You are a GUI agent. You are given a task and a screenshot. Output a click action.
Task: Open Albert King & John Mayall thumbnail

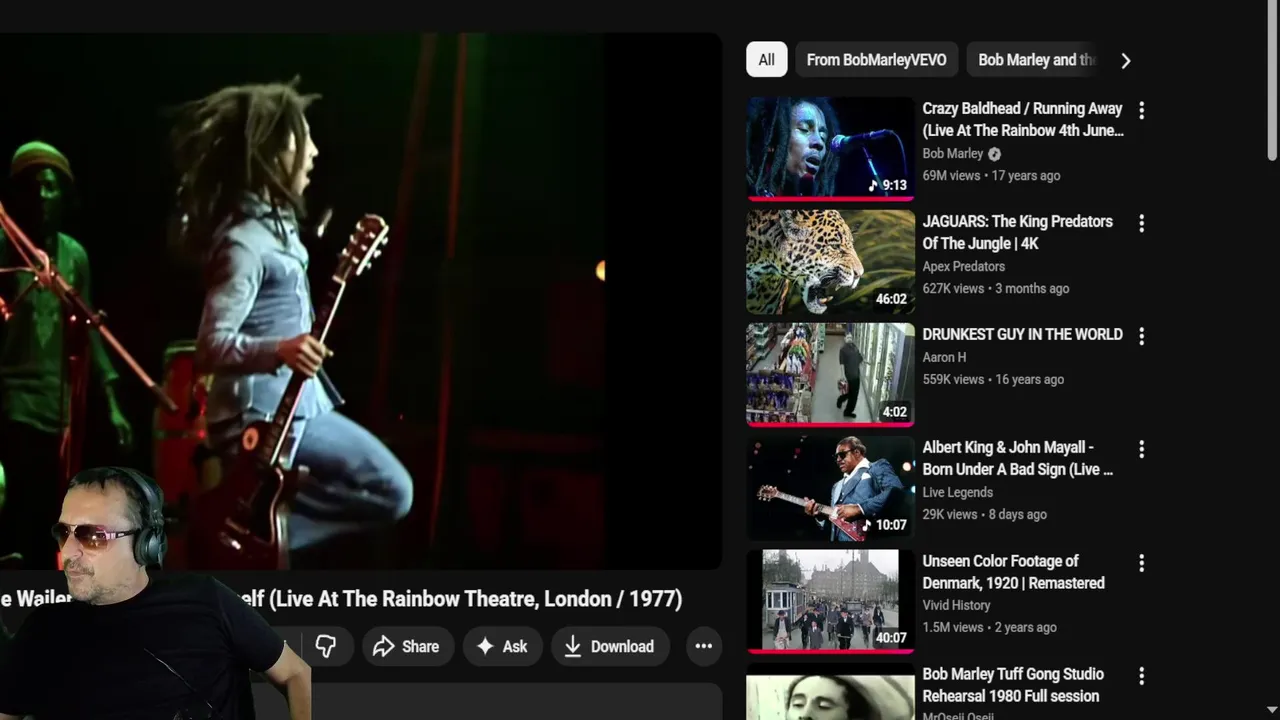click(x=830, y=487)
